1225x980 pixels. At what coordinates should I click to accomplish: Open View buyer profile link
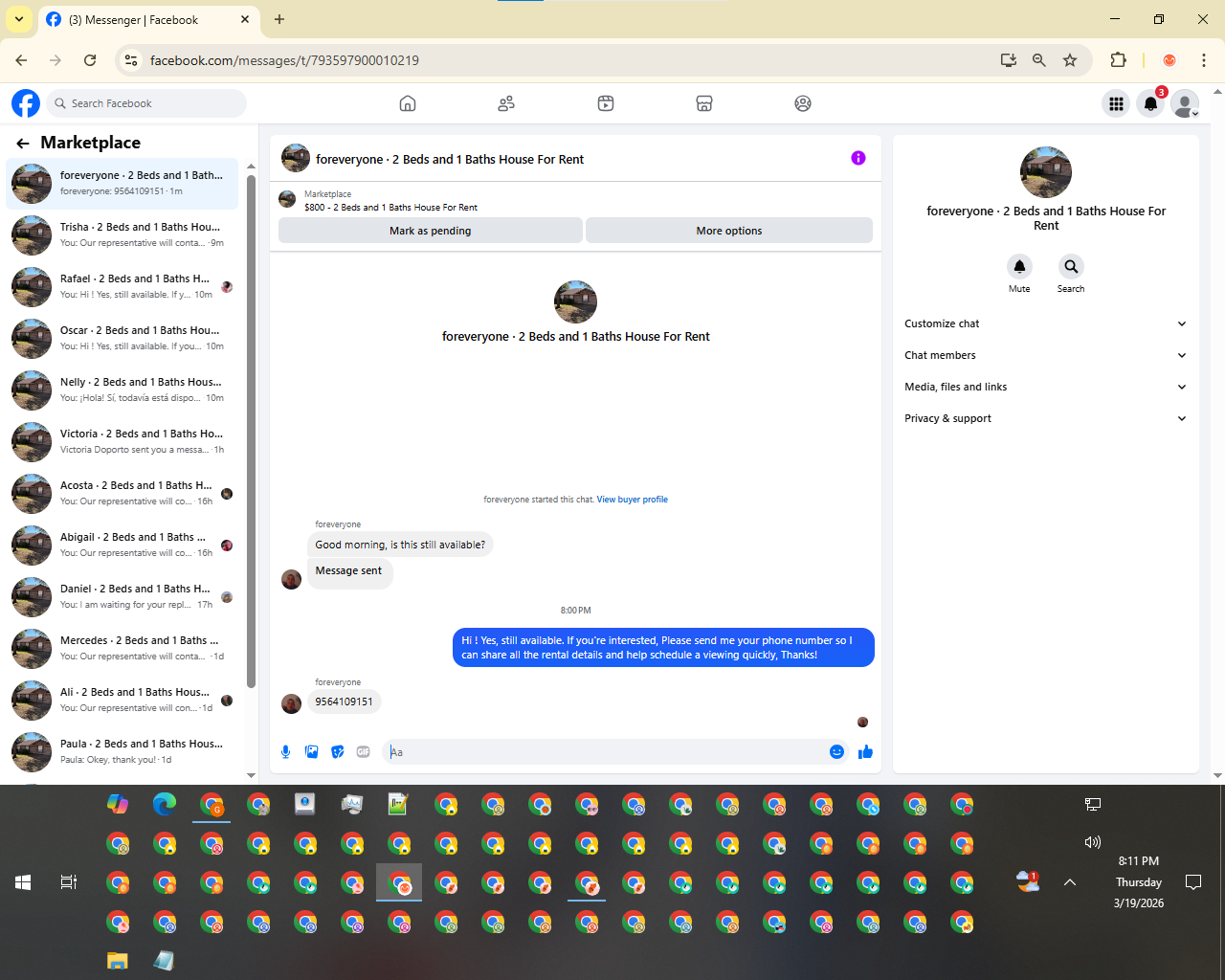pos(632,500)
